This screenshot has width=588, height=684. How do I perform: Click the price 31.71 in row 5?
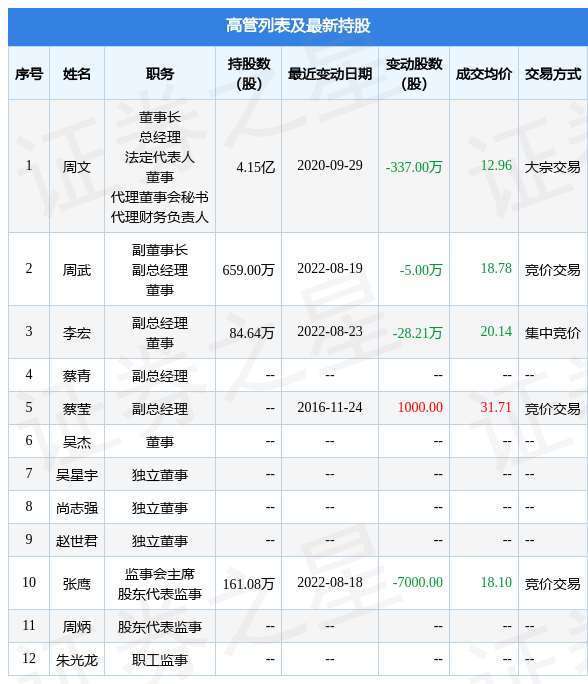tap(496, 407)
